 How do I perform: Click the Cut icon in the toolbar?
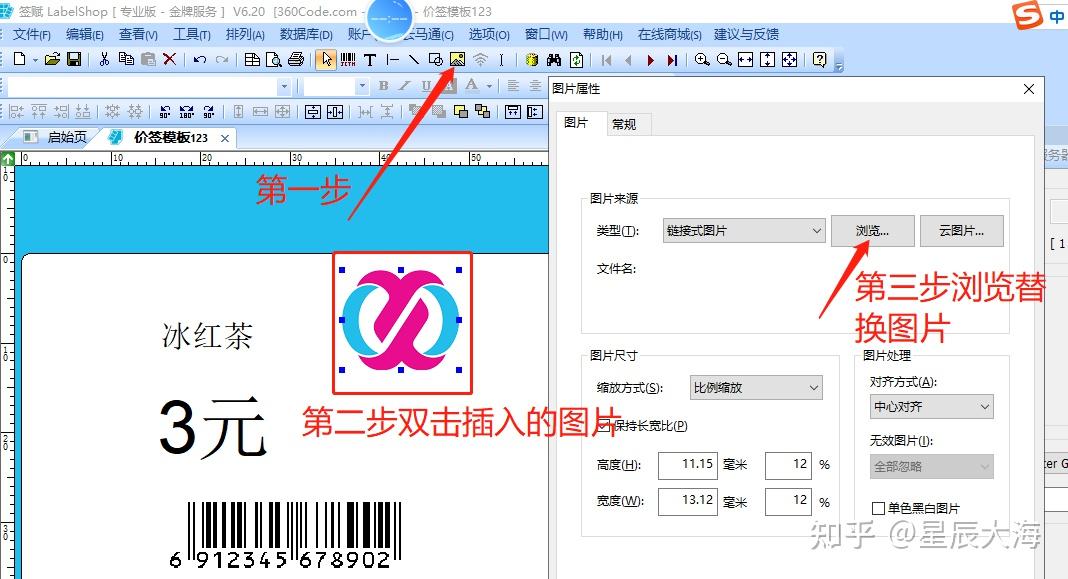[104, 60]
